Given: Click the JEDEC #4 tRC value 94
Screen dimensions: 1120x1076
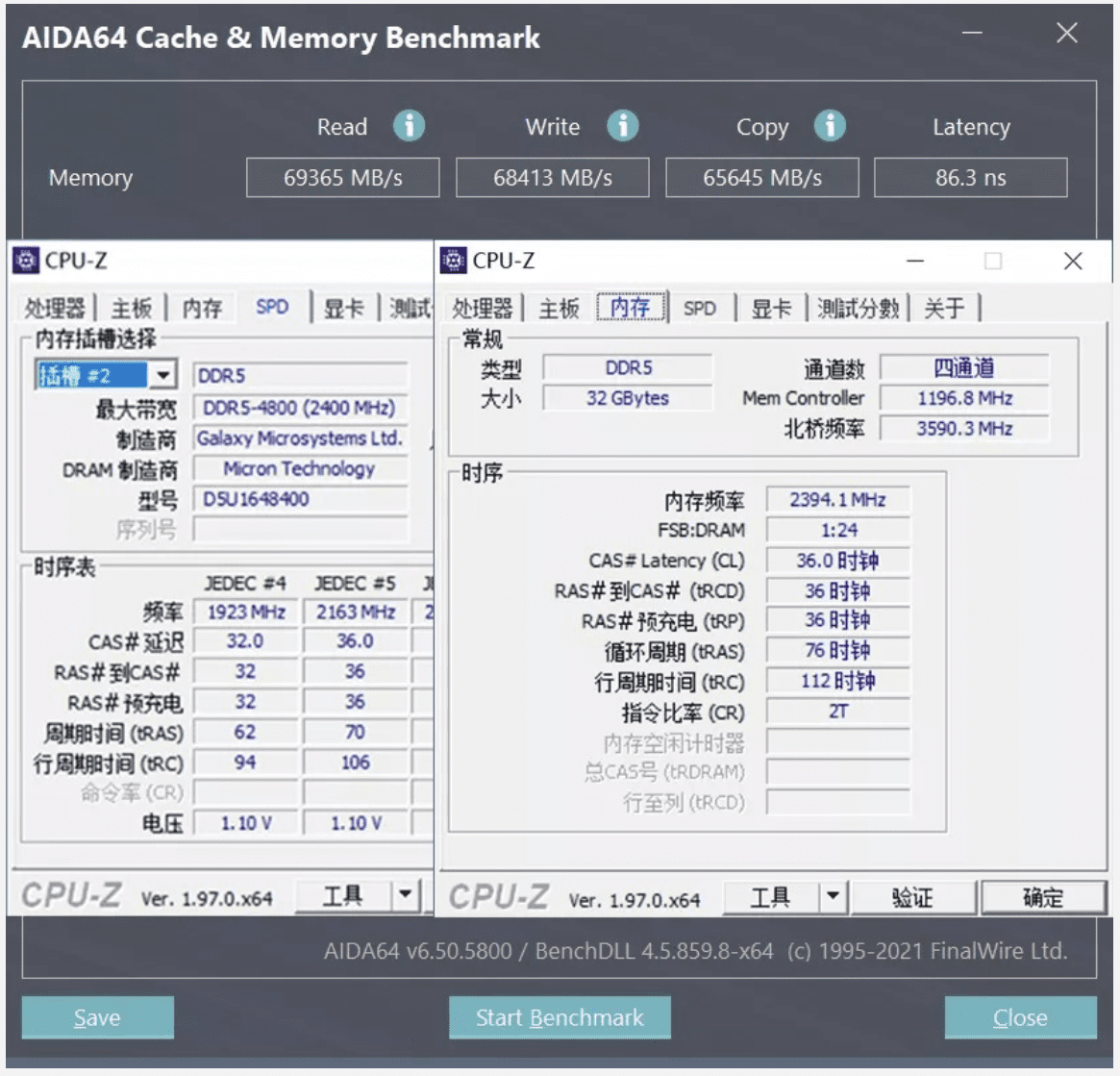Looking at the screenshot, I should [245, 763].
